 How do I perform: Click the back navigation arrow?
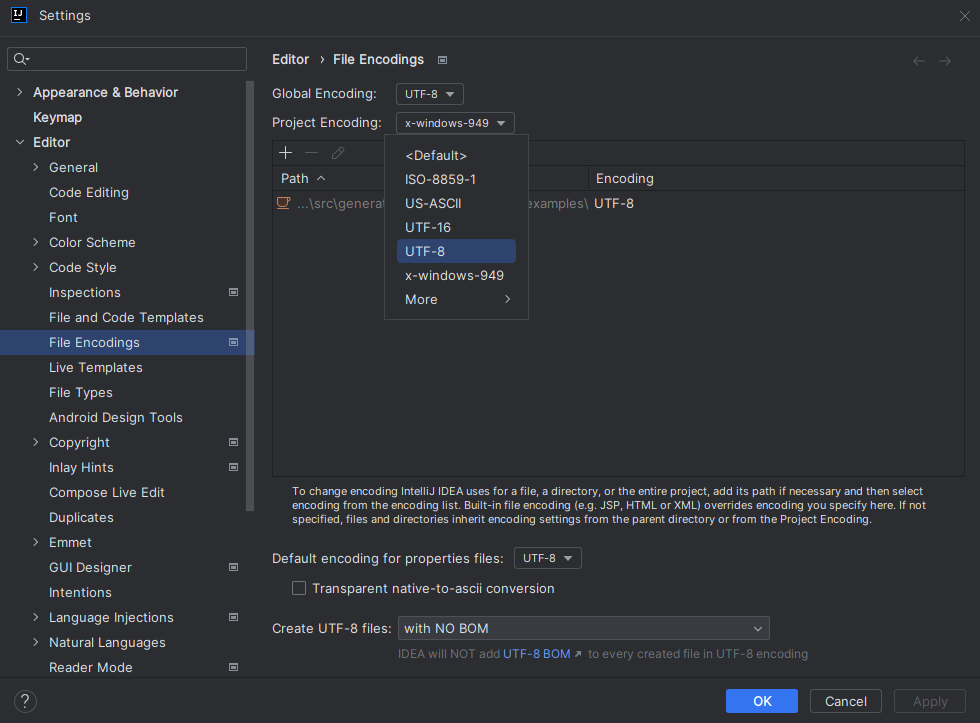[x=918, y=60]
